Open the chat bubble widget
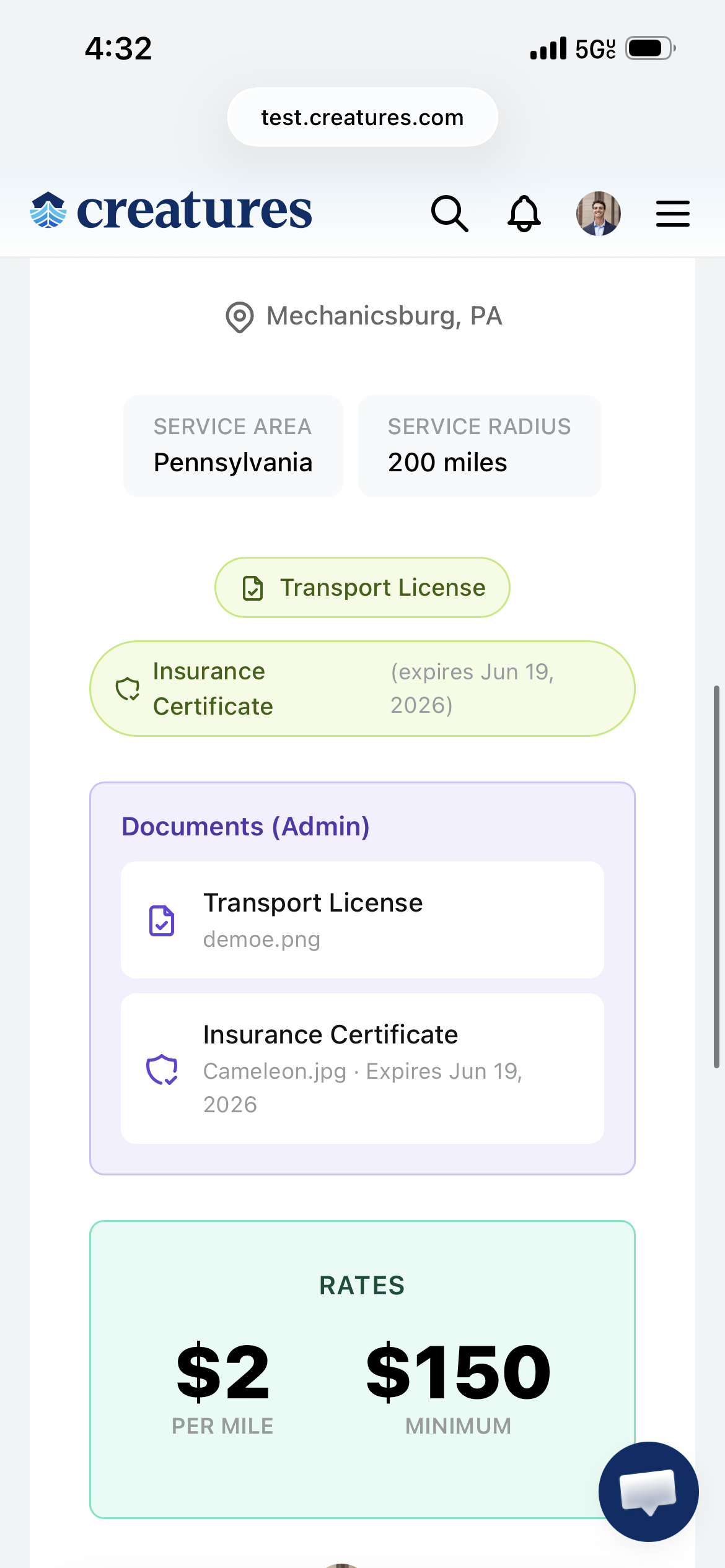 click(648, 1491)
